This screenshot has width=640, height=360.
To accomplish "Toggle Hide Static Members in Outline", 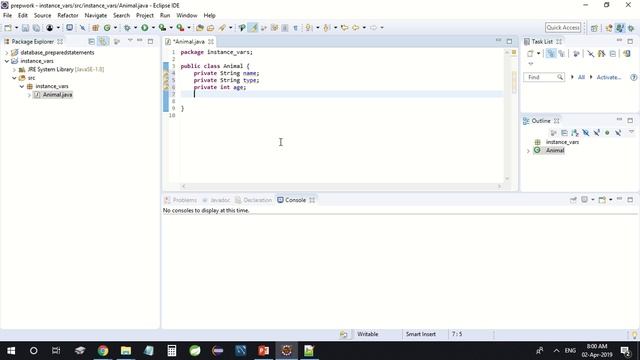I will pos(597,133).
